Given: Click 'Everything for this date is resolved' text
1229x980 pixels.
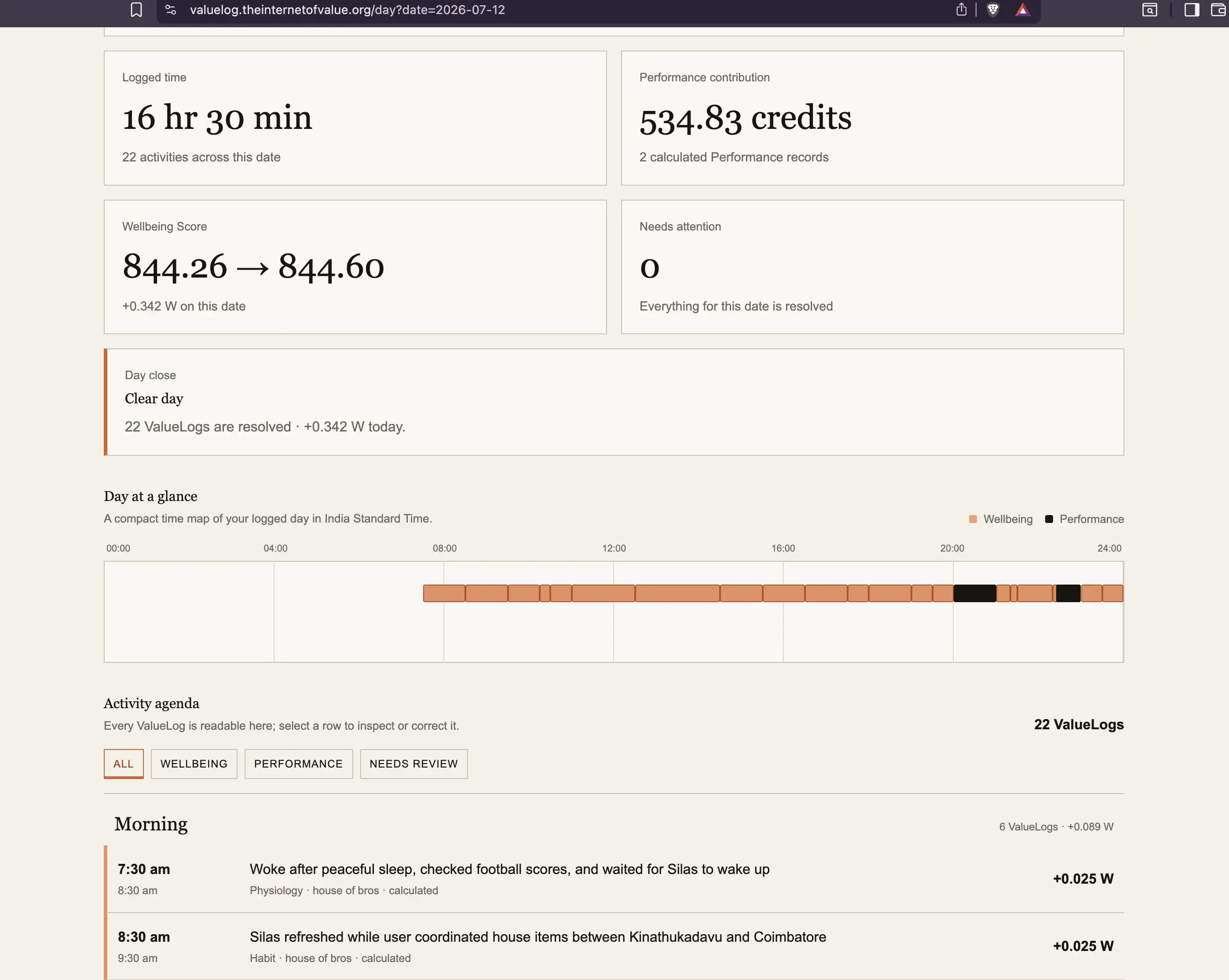Looking at the screenshot, I should [736, 306].
